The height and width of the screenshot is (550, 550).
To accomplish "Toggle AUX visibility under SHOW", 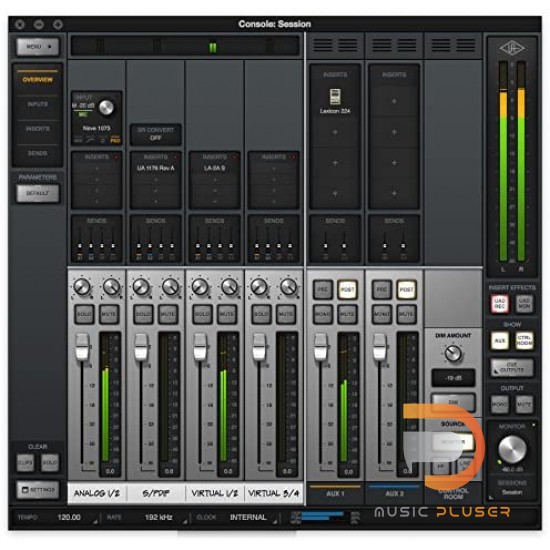I will (500, 341).
